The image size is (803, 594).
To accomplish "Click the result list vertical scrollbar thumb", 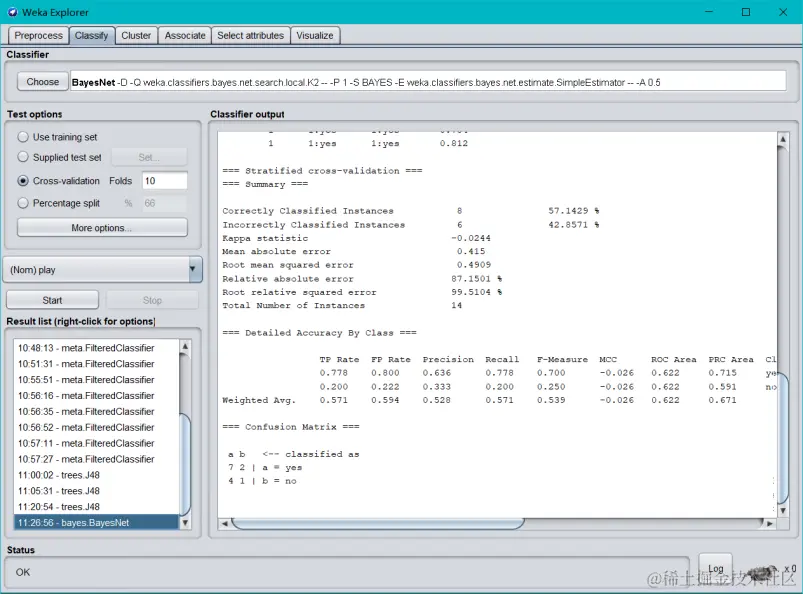I will pos(185,464).
